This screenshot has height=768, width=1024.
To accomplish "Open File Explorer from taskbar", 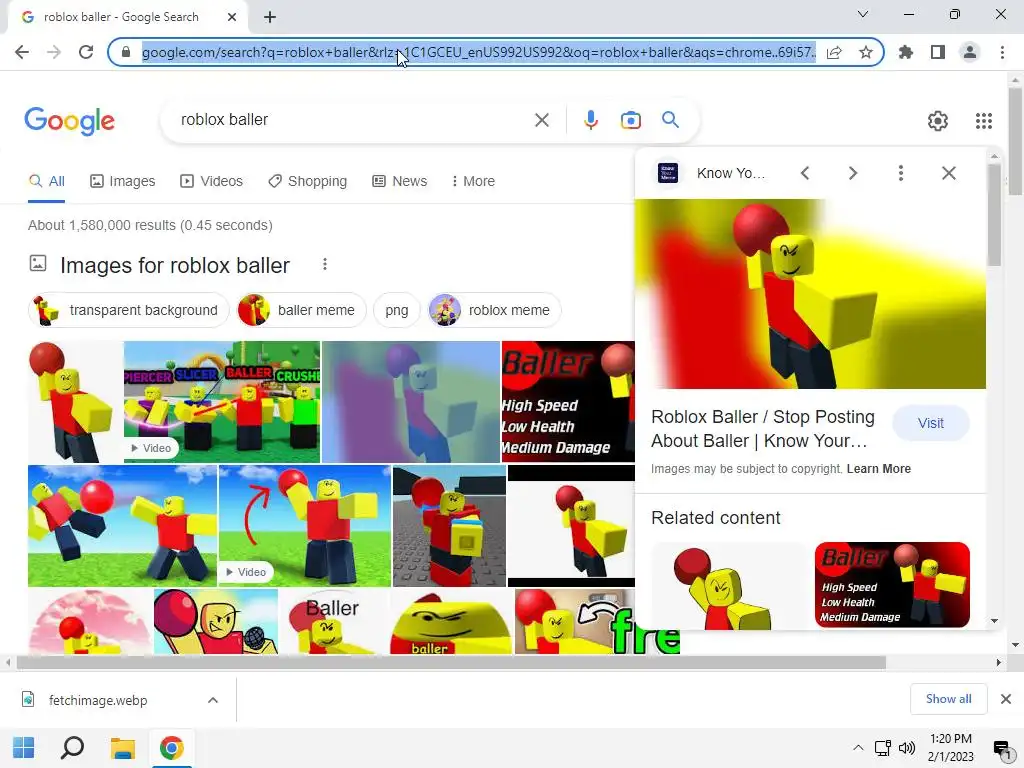I will 122,748.
